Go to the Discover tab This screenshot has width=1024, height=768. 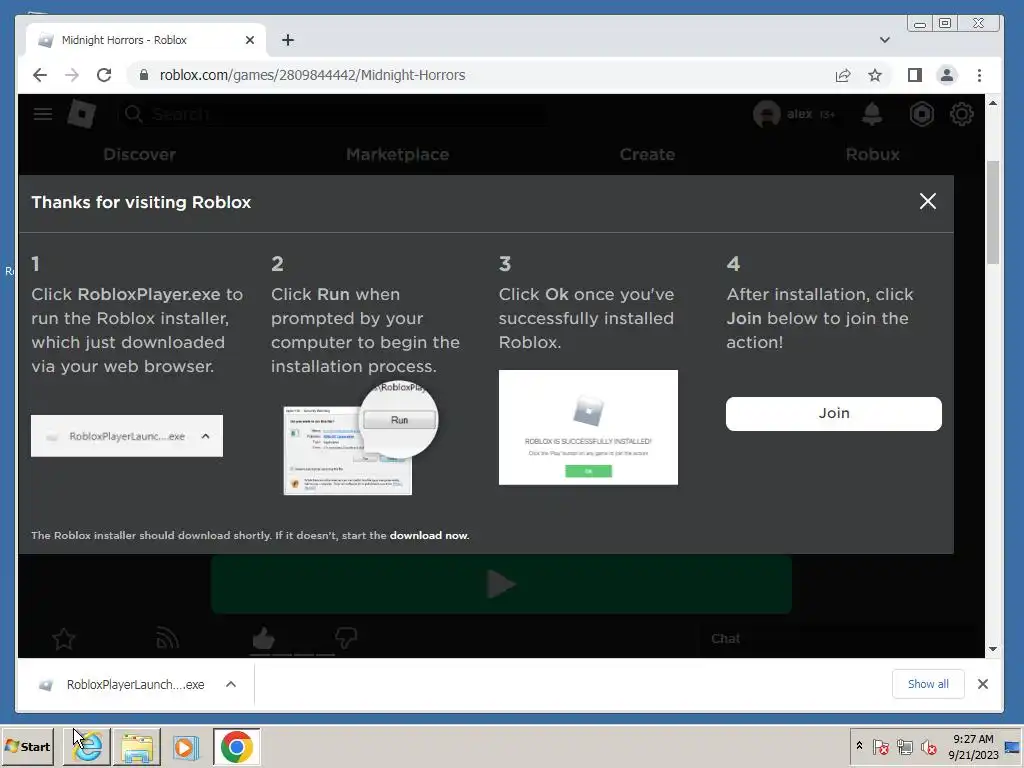tap(139, 155)
